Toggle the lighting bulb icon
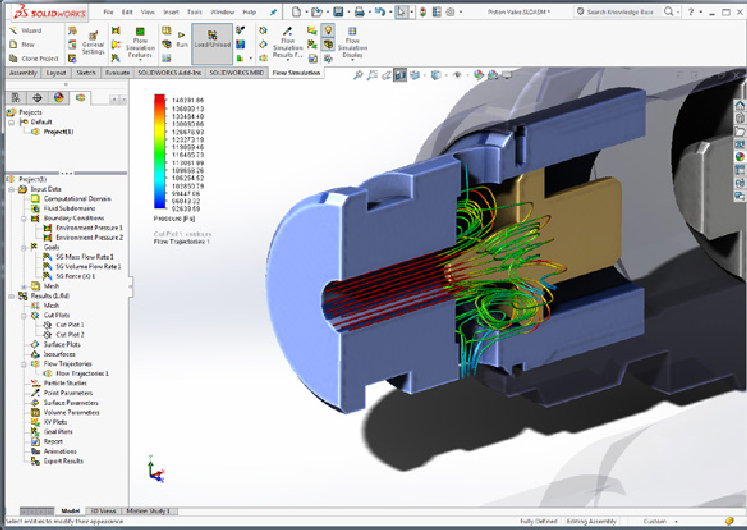Viewport: 747px width, 530px height. point(328,30)
